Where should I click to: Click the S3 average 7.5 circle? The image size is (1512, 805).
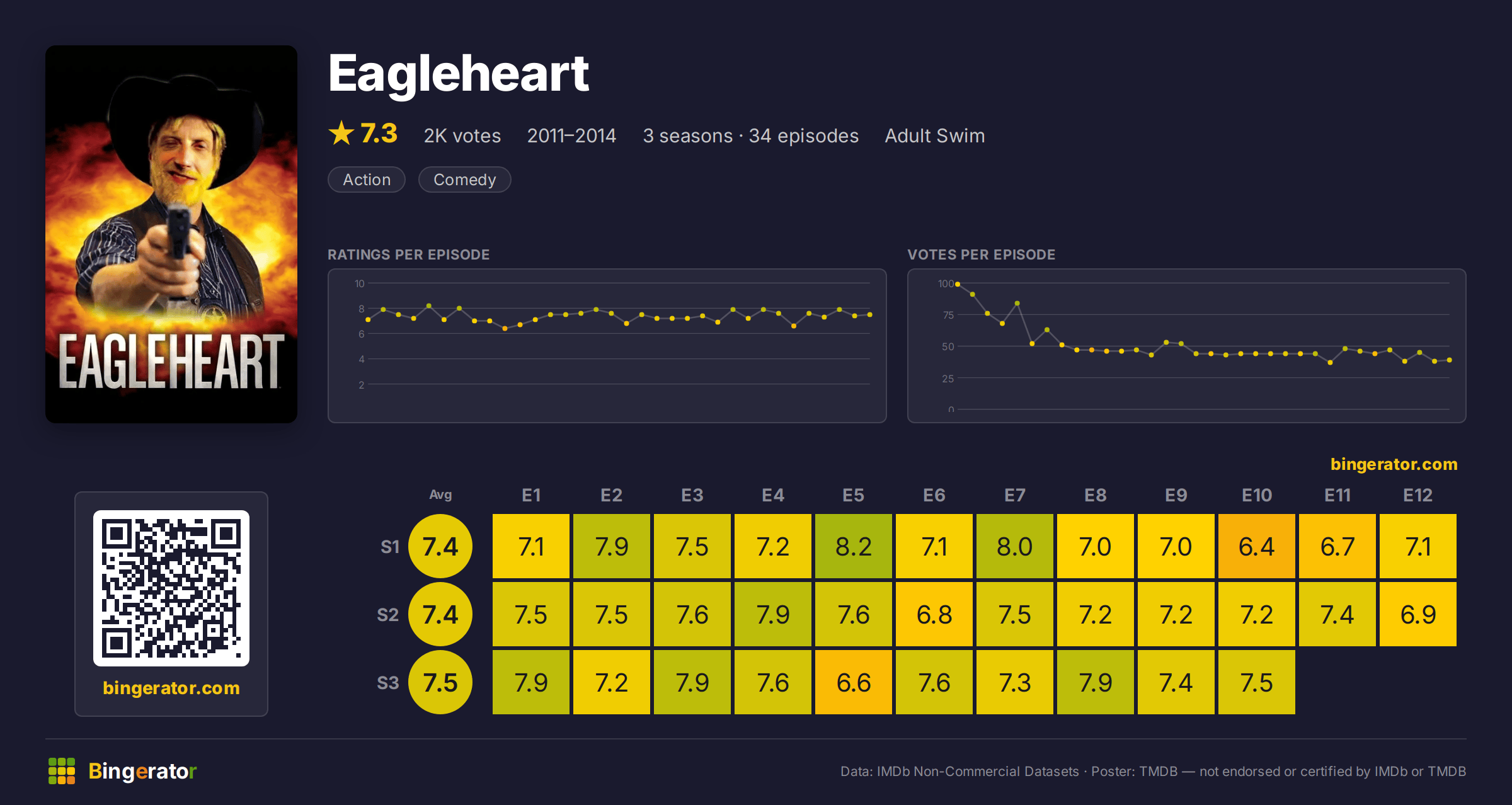coord(440,682)
